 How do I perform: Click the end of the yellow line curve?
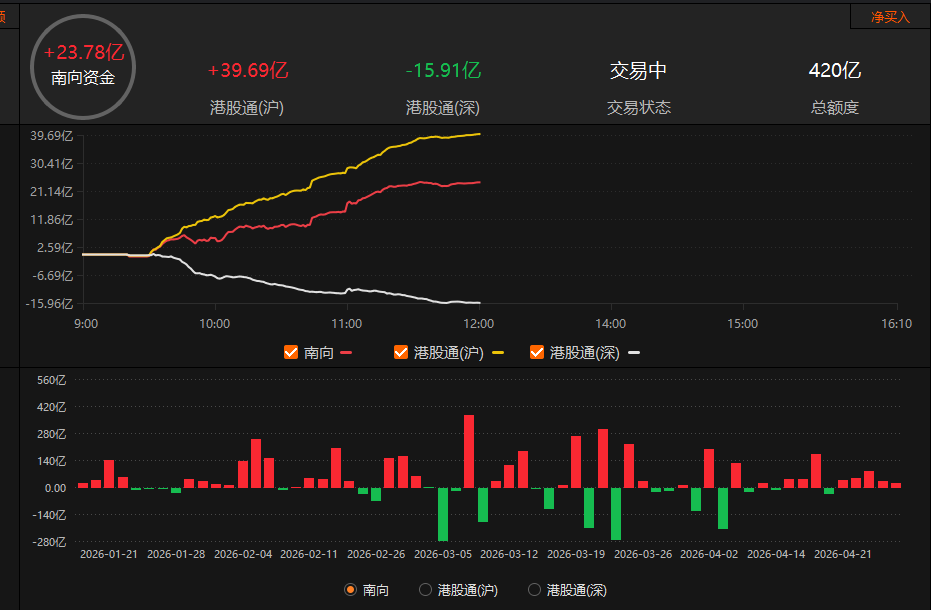[479, 134]
